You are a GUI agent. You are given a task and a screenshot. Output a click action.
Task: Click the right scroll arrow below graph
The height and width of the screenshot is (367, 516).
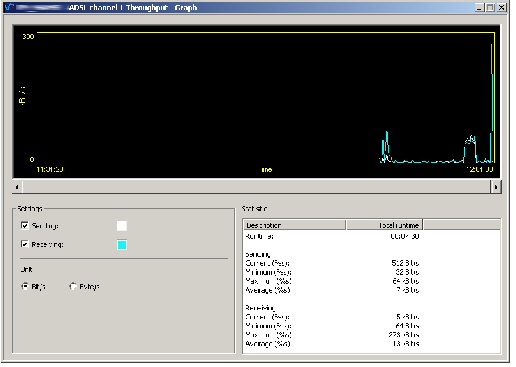click(496, 187)
